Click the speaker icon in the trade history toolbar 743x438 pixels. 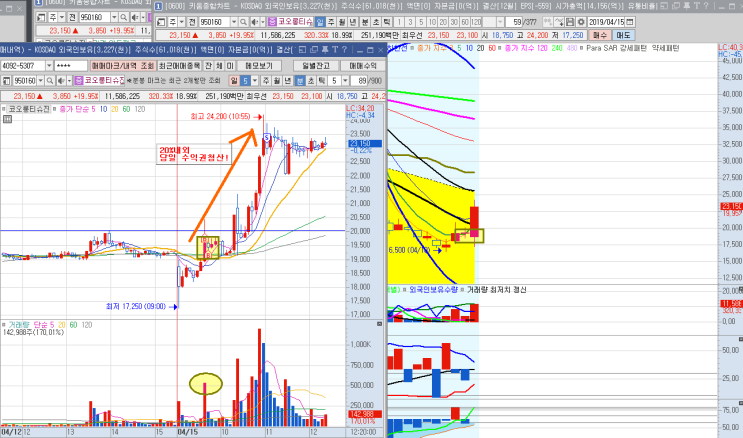coord(61,81)
